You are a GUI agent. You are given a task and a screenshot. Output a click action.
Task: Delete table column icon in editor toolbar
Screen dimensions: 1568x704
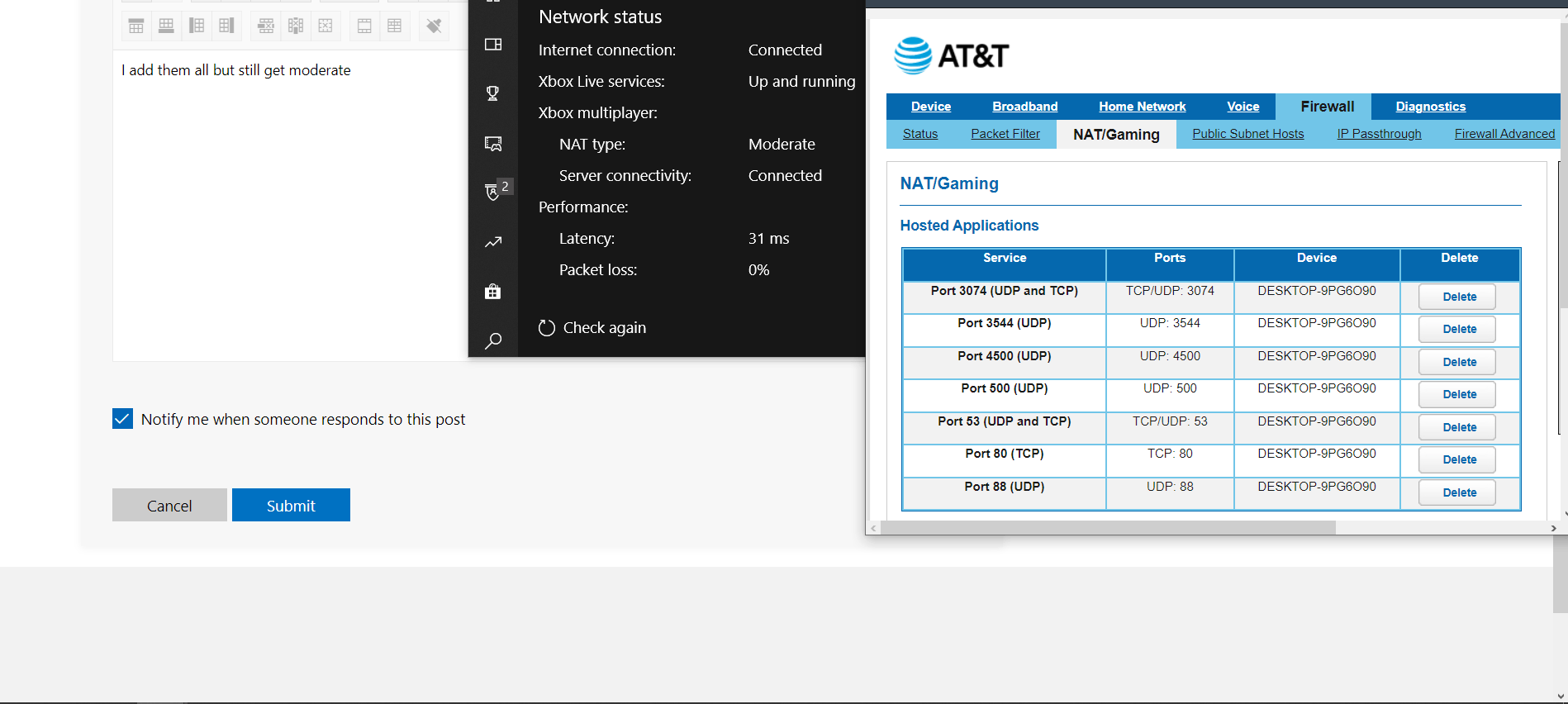pyautogui.click(x=296, y=26)
